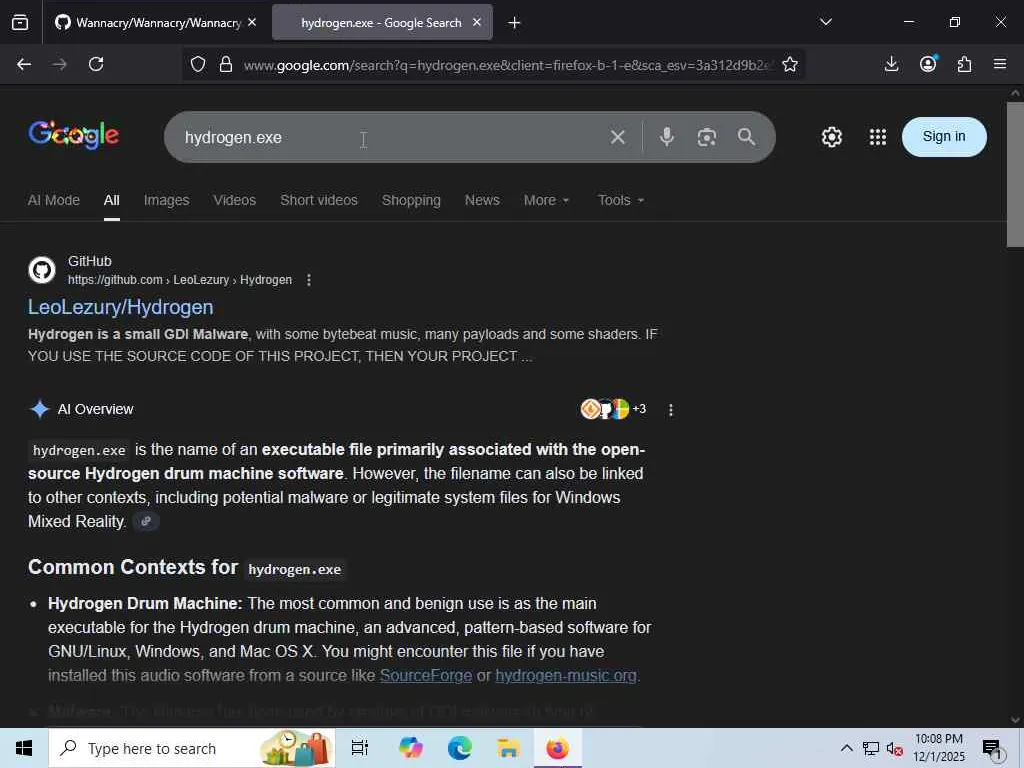Click the Hydrogen Drum Machine bullet heading
This screenshot has width=1024, height=768.
coord(145,603)
